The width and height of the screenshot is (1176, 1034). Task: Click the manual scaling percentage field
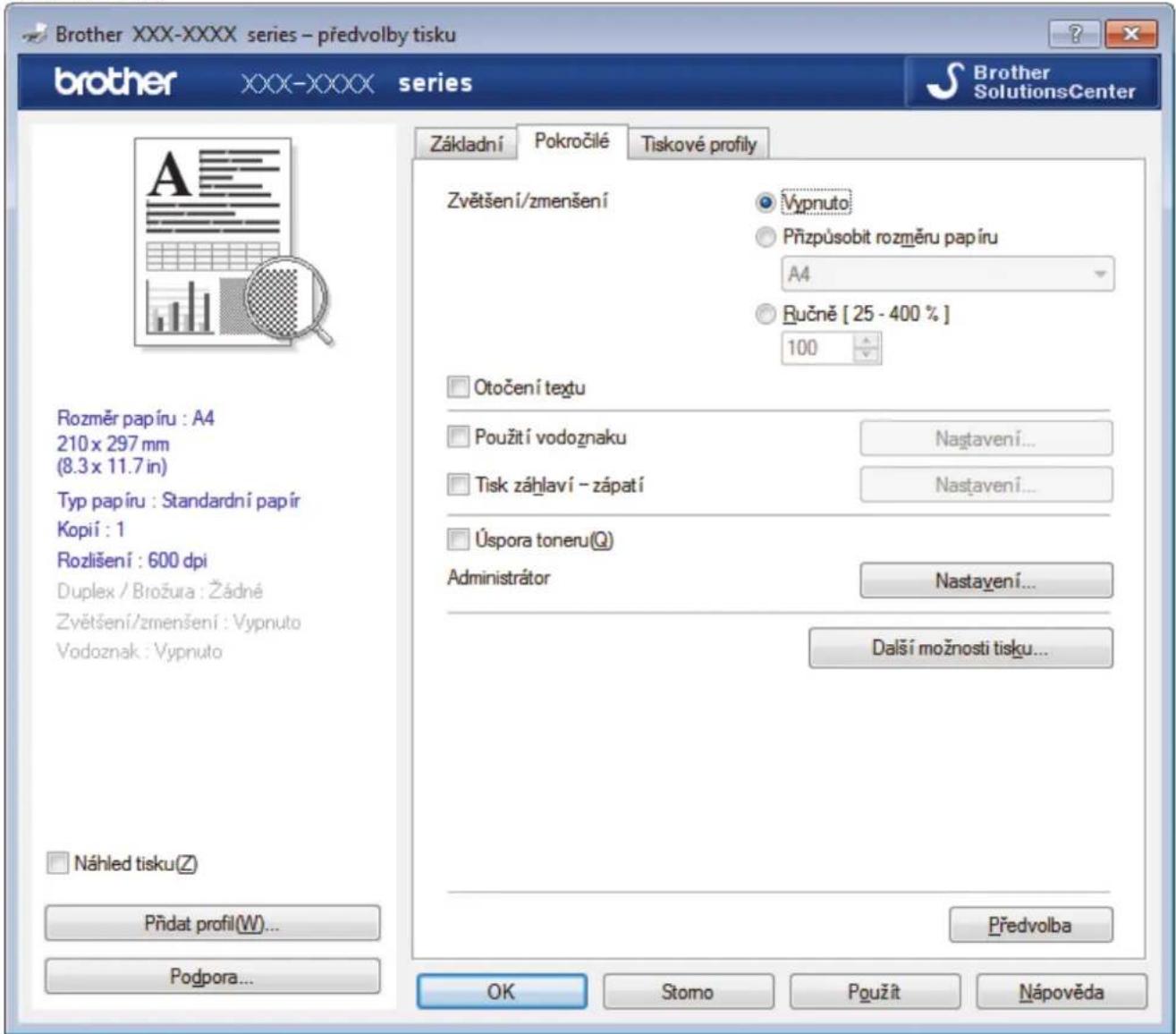(x=817, y=348)
